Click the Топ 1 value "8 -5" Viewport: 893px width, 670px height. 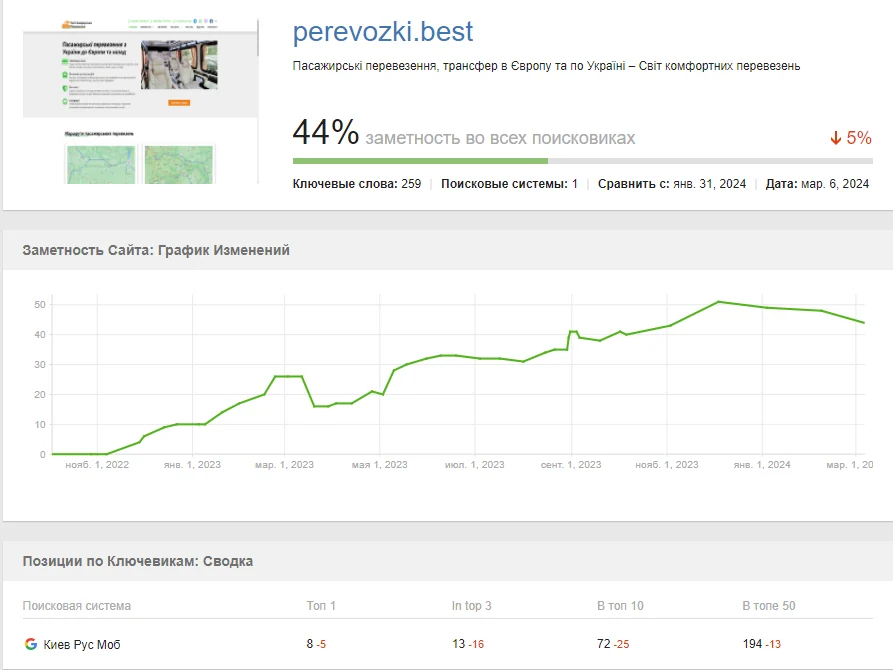pos(316,644)
